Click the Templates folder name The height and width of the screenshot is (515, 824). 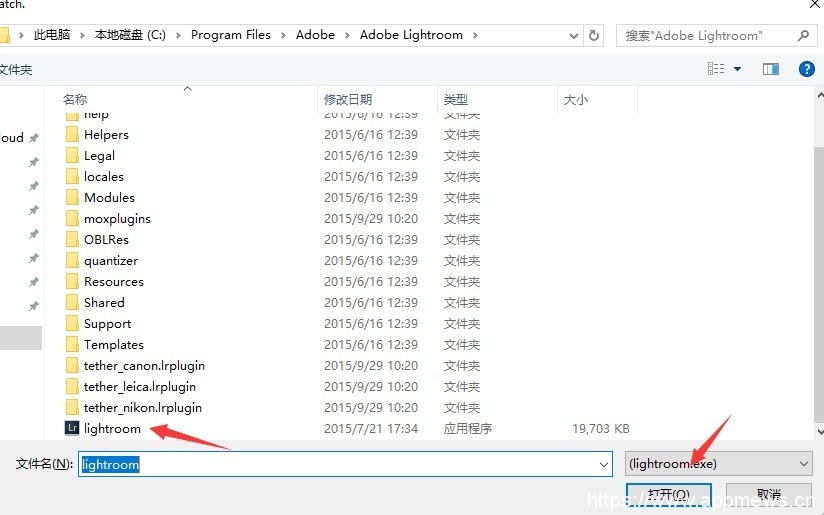pos(114,345)
